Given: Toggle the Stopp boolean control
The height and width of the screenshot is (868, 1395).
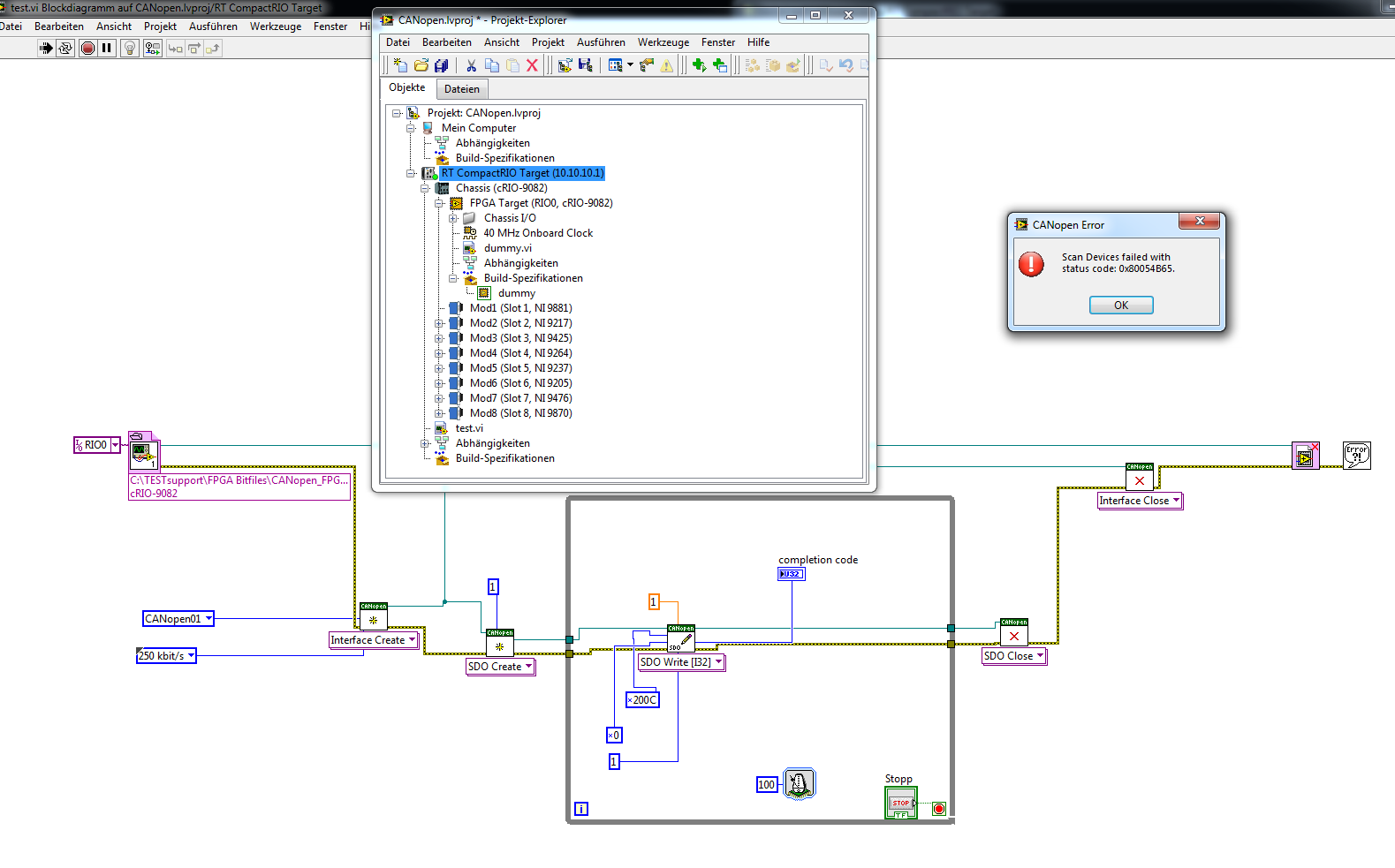Looking at the screenshot, I should [x=900, y=803].
